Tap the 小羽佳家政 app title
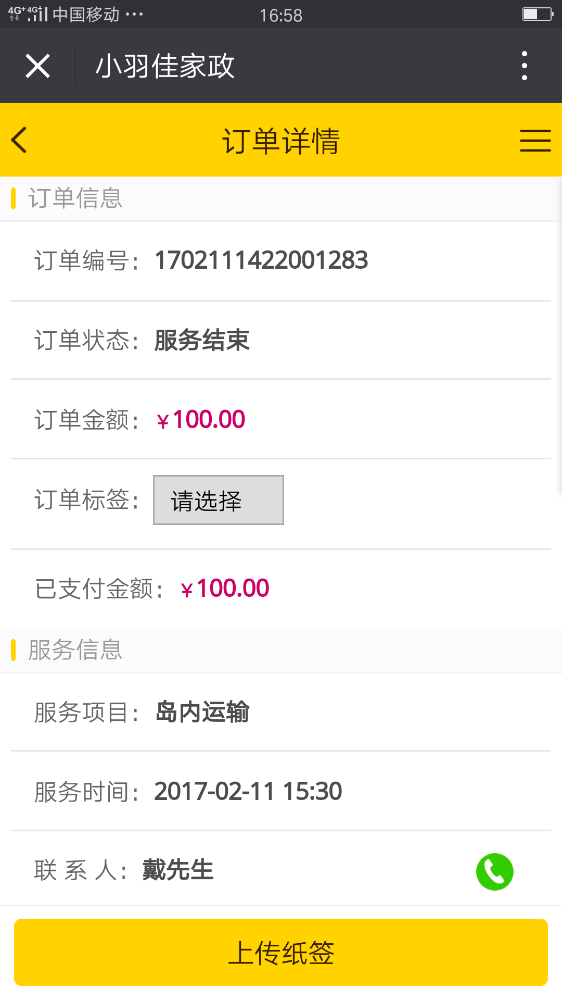The image size is (562, 1000). [x=165, y=66]
